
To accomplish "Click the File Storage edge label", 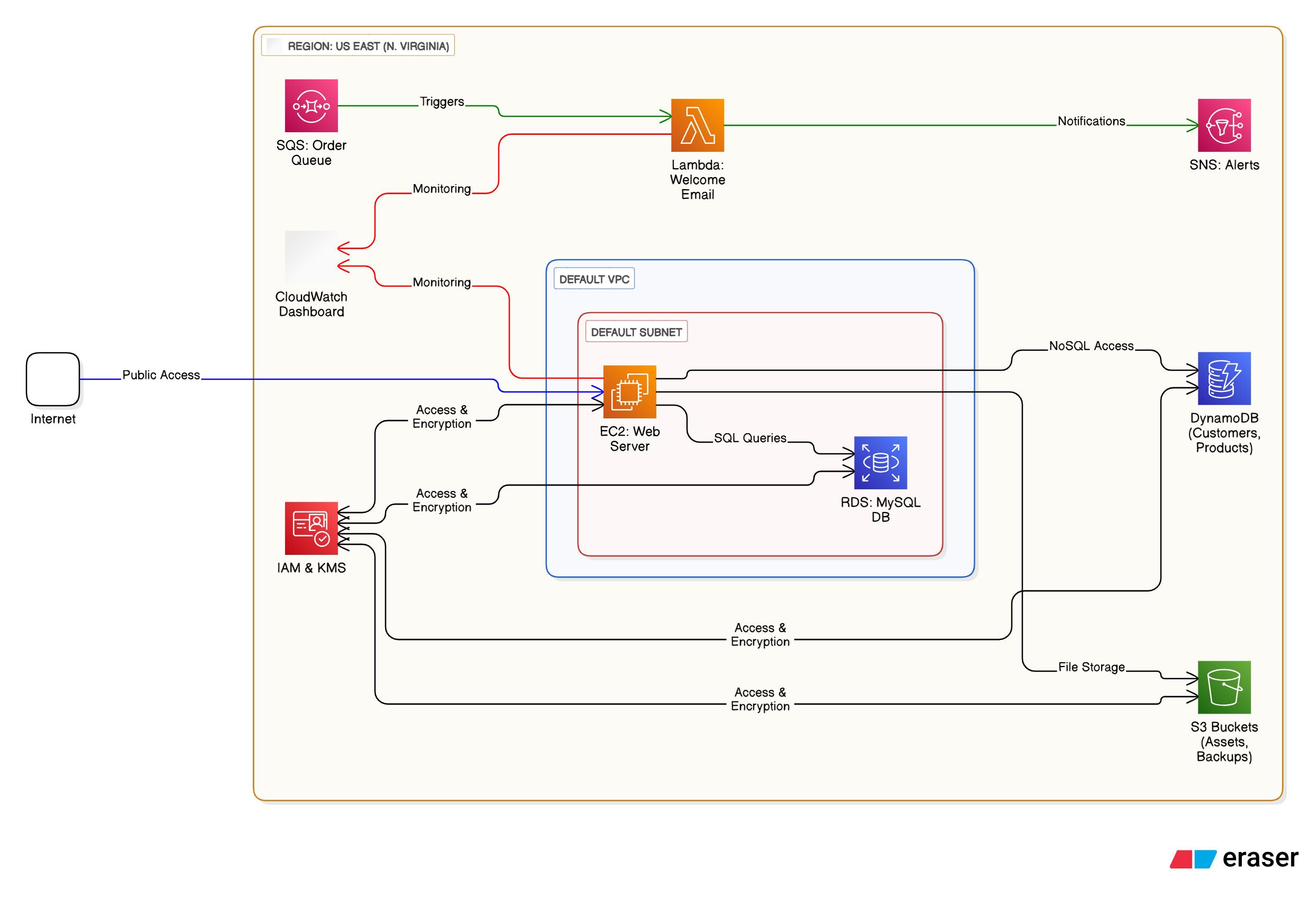I will [1091, 667].
